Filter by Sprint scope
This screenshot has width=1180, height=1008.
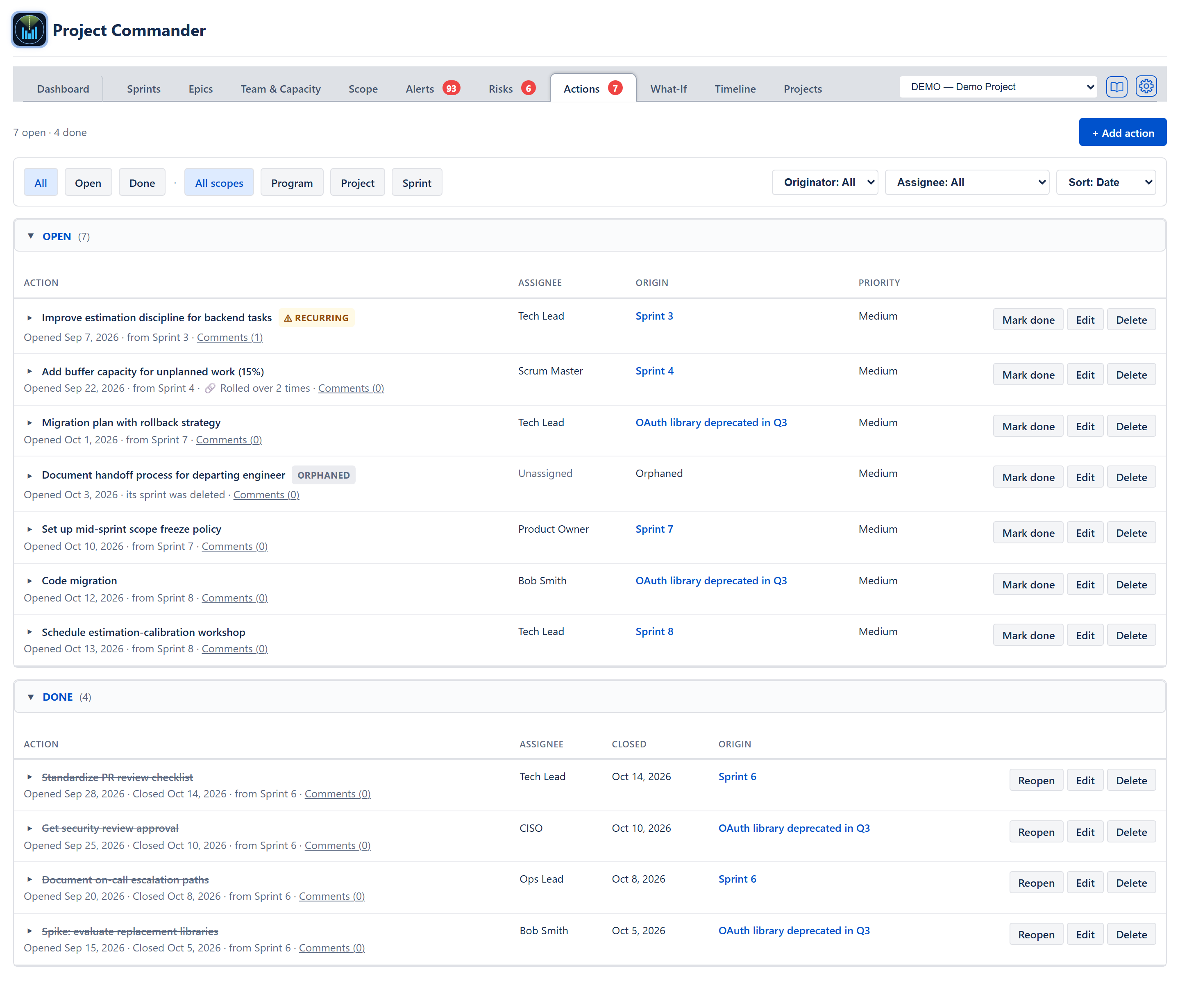[417, 183]
